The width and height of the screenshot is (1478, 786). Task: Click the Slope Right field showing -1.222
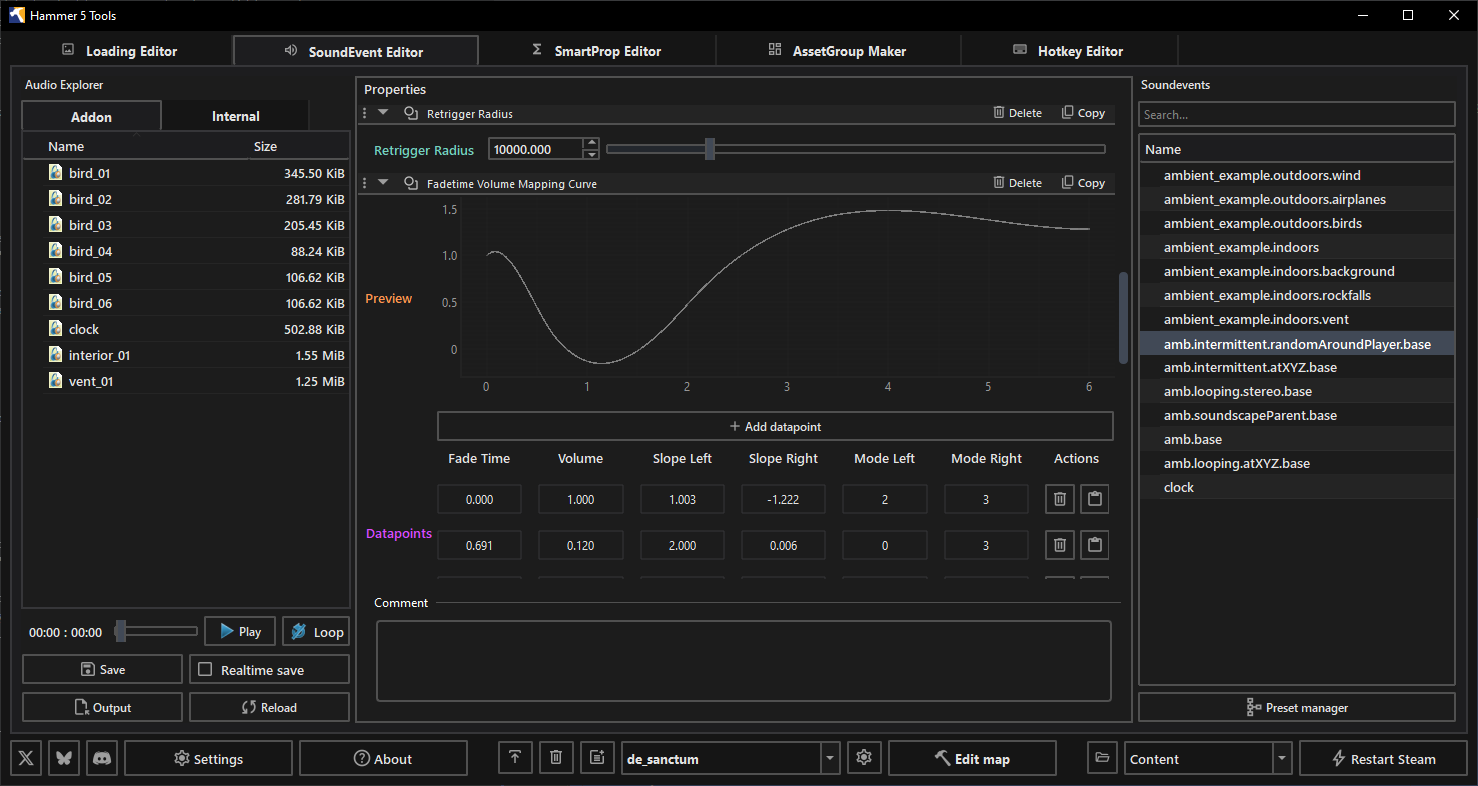(783, 499)
